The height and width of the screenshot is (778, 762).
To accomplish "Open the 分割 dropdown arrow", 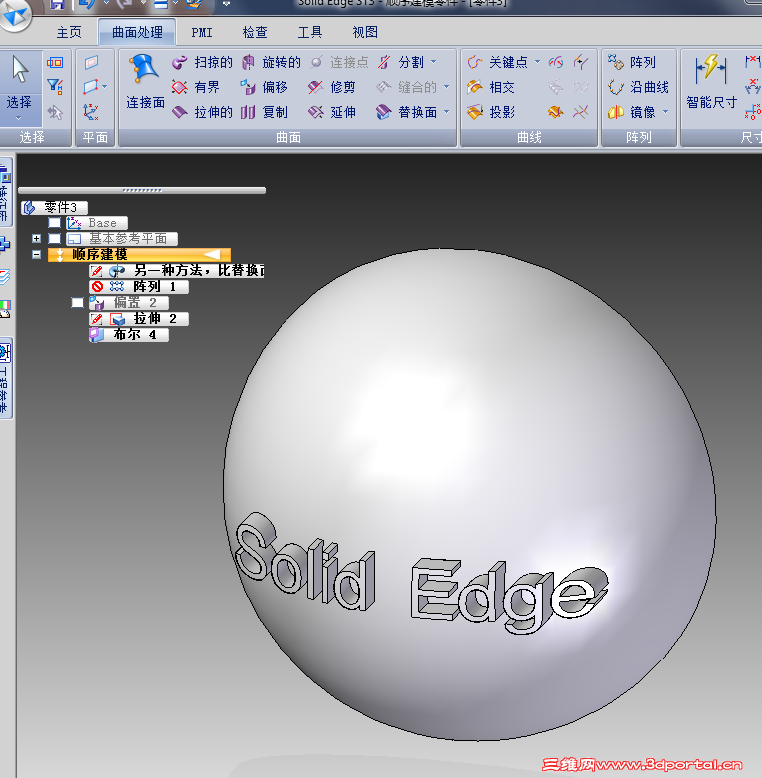I will (434, 62).
